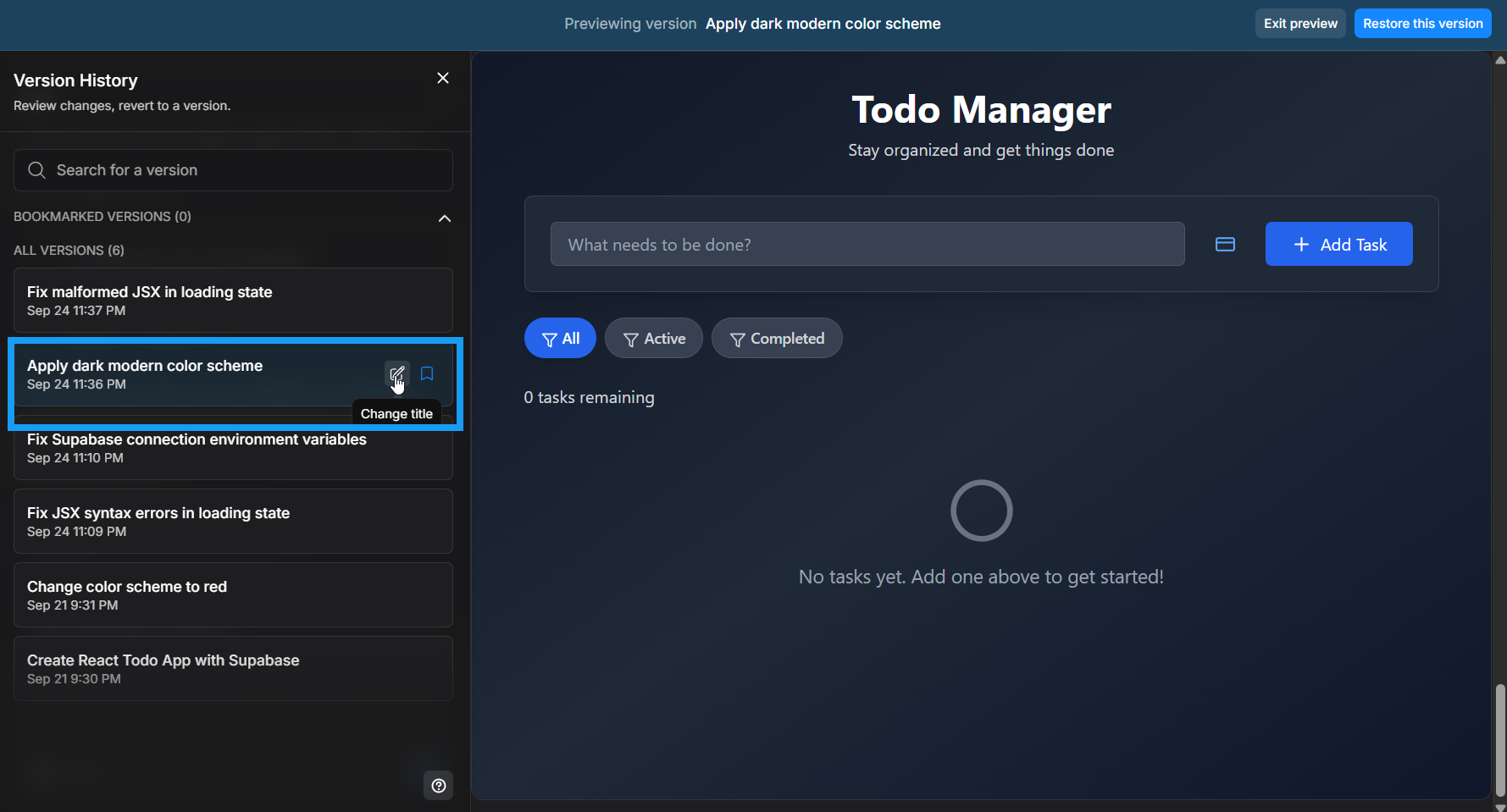Viewport: 1507px width, 812px height.
Task: Click the loading spinner circle
Action: (x=981, y=510)
